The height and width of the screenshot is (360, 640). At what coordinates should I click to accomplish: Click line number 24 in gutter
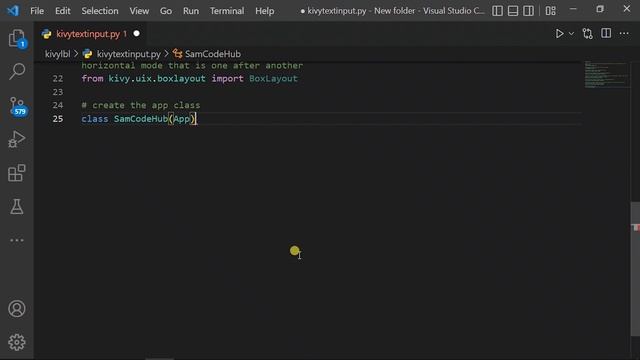58,105
